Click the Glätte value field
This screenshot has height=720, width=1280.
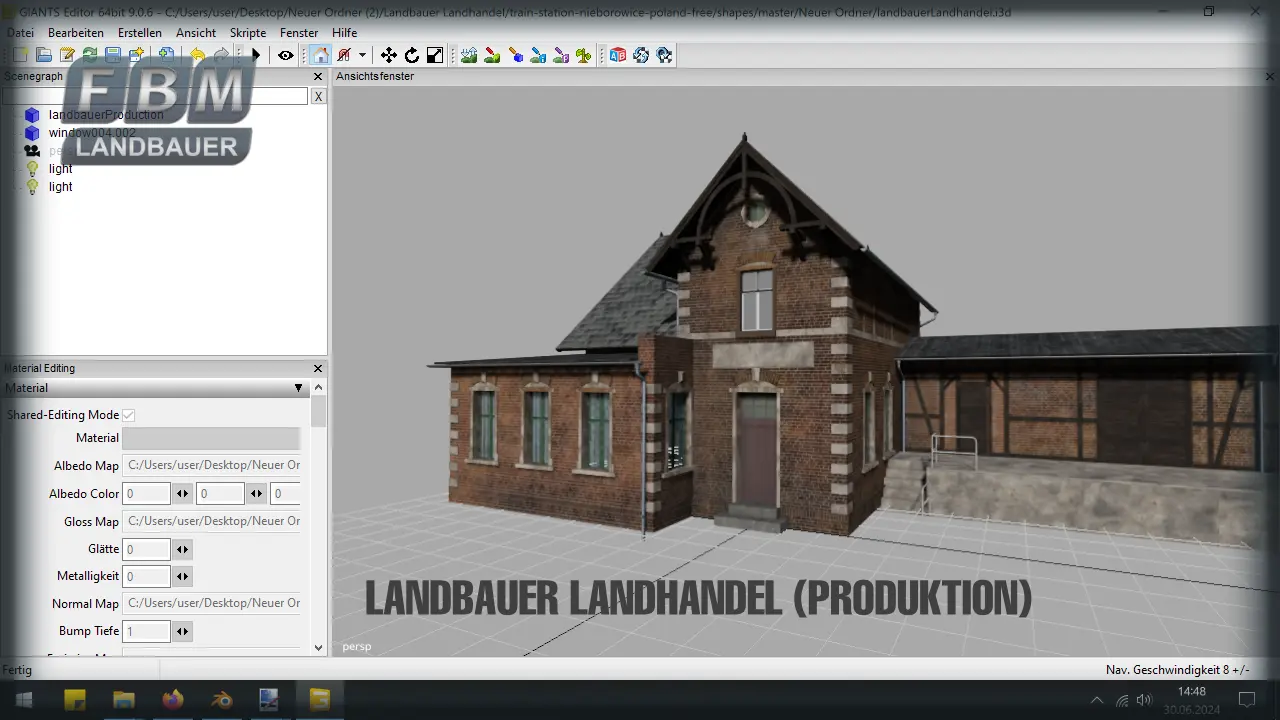click(146, 549)
